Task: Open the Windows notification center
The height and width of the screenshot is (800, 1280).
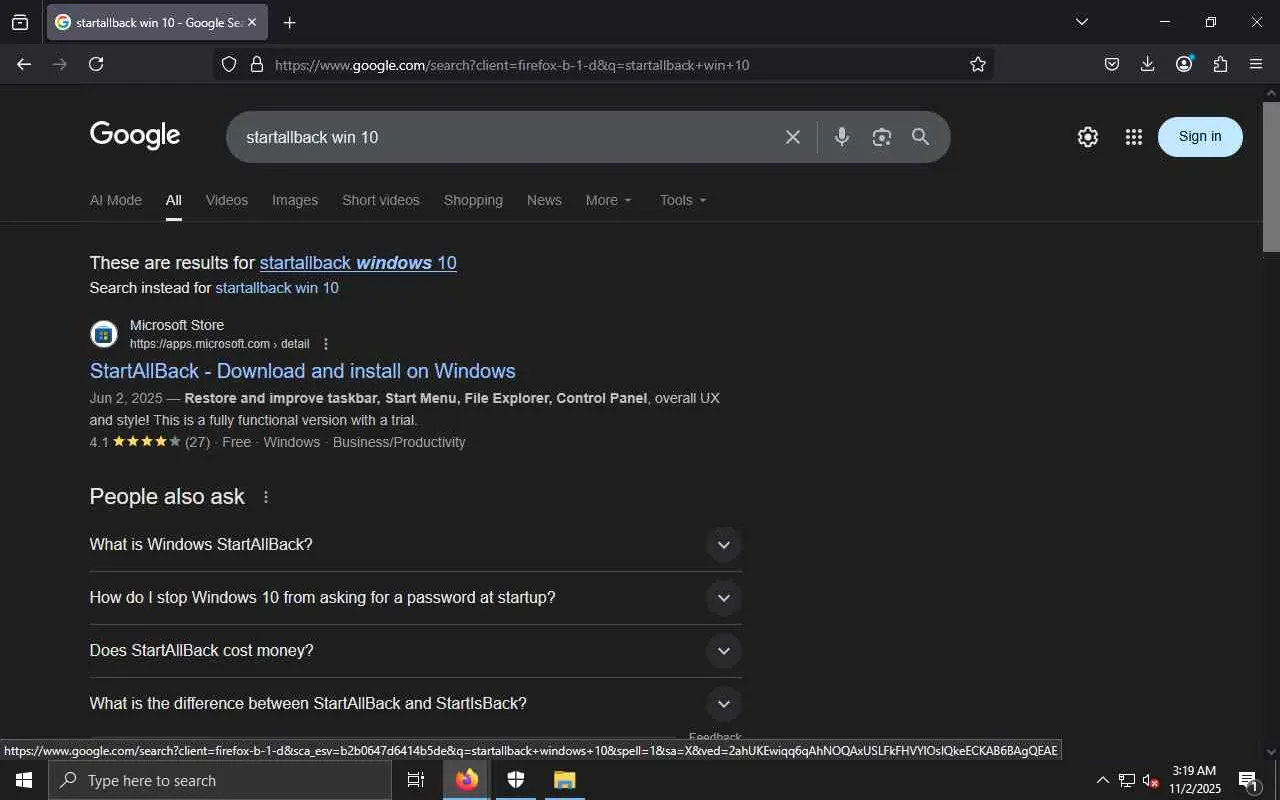Action: coord(1248,780)
